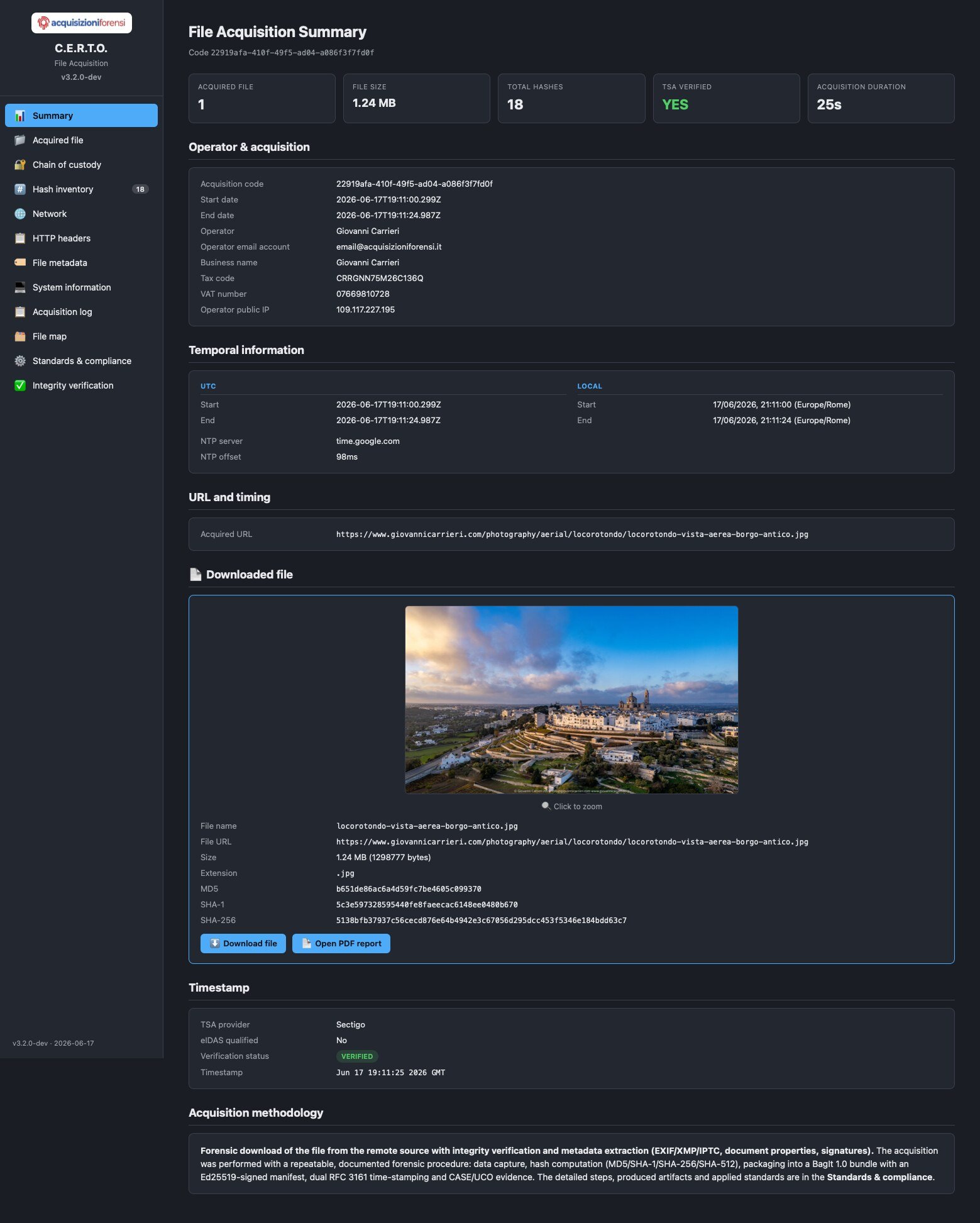The image size is (980, 1223).
Task: Click the MD5 hash value
Action: coord(409,889)
